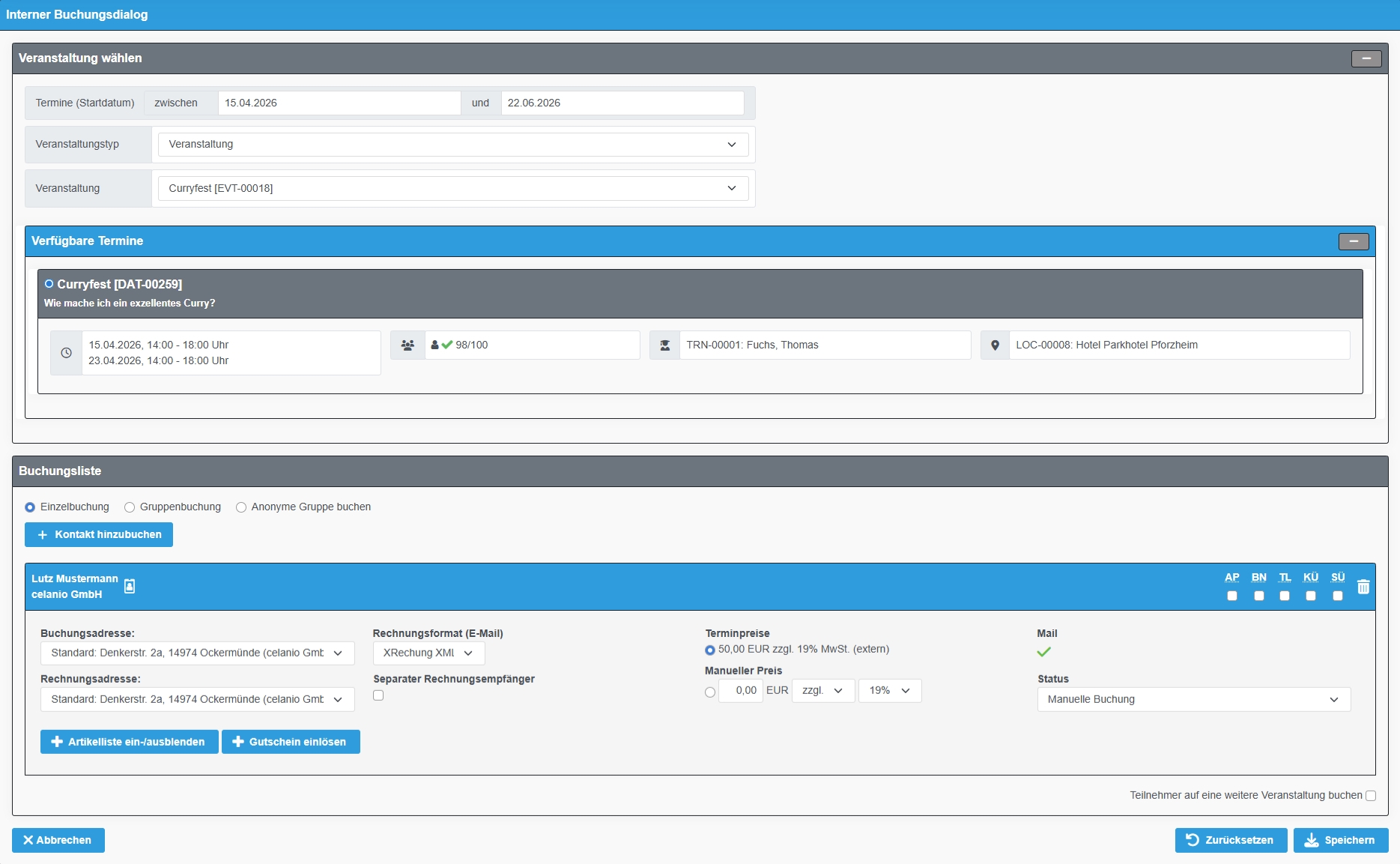Click the Abbrechen button

[x=58, y=840]
